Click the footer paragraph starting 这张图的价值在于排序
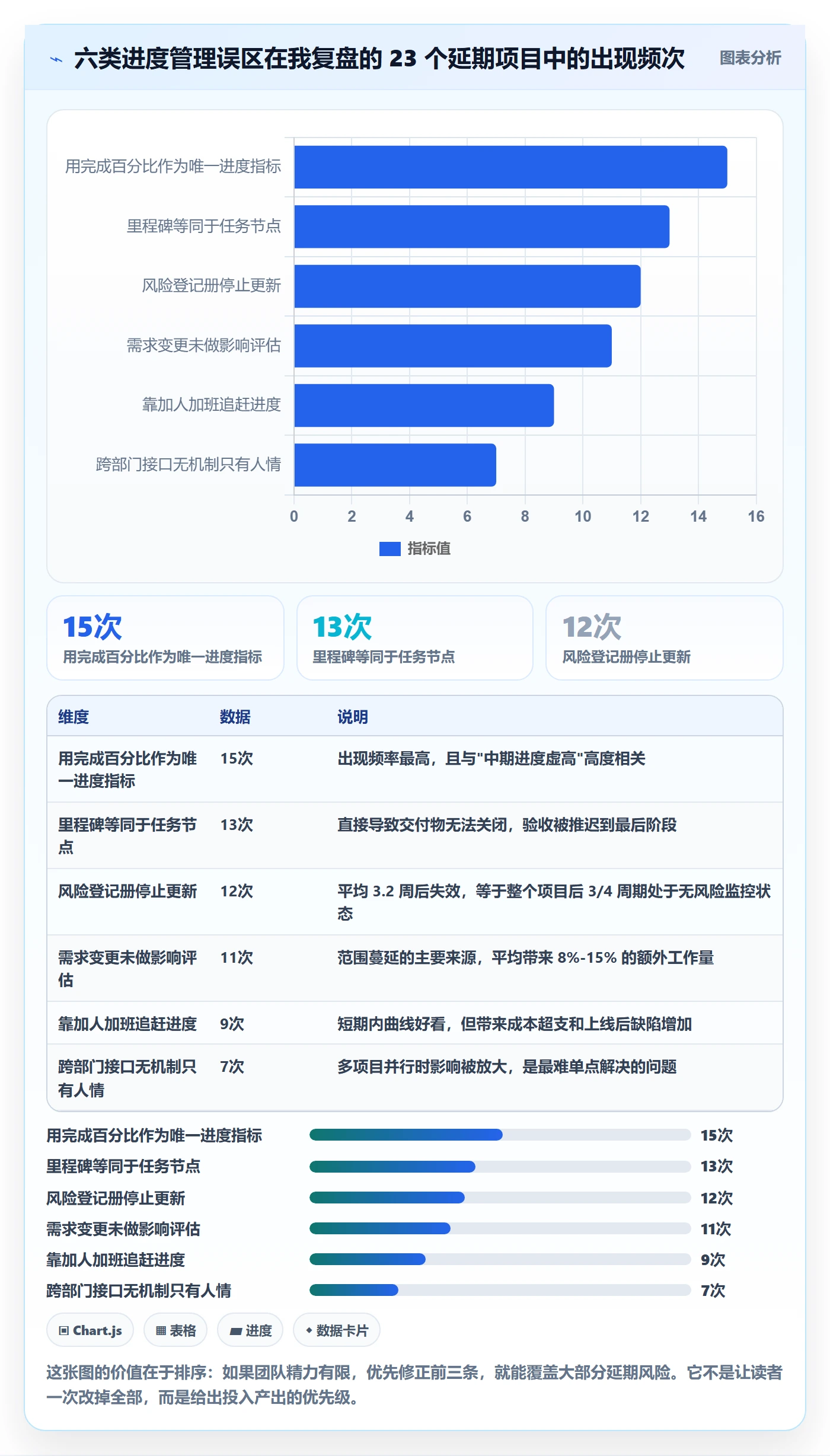The height and width of the screenshot is (1456, 830). (414, 1385)
